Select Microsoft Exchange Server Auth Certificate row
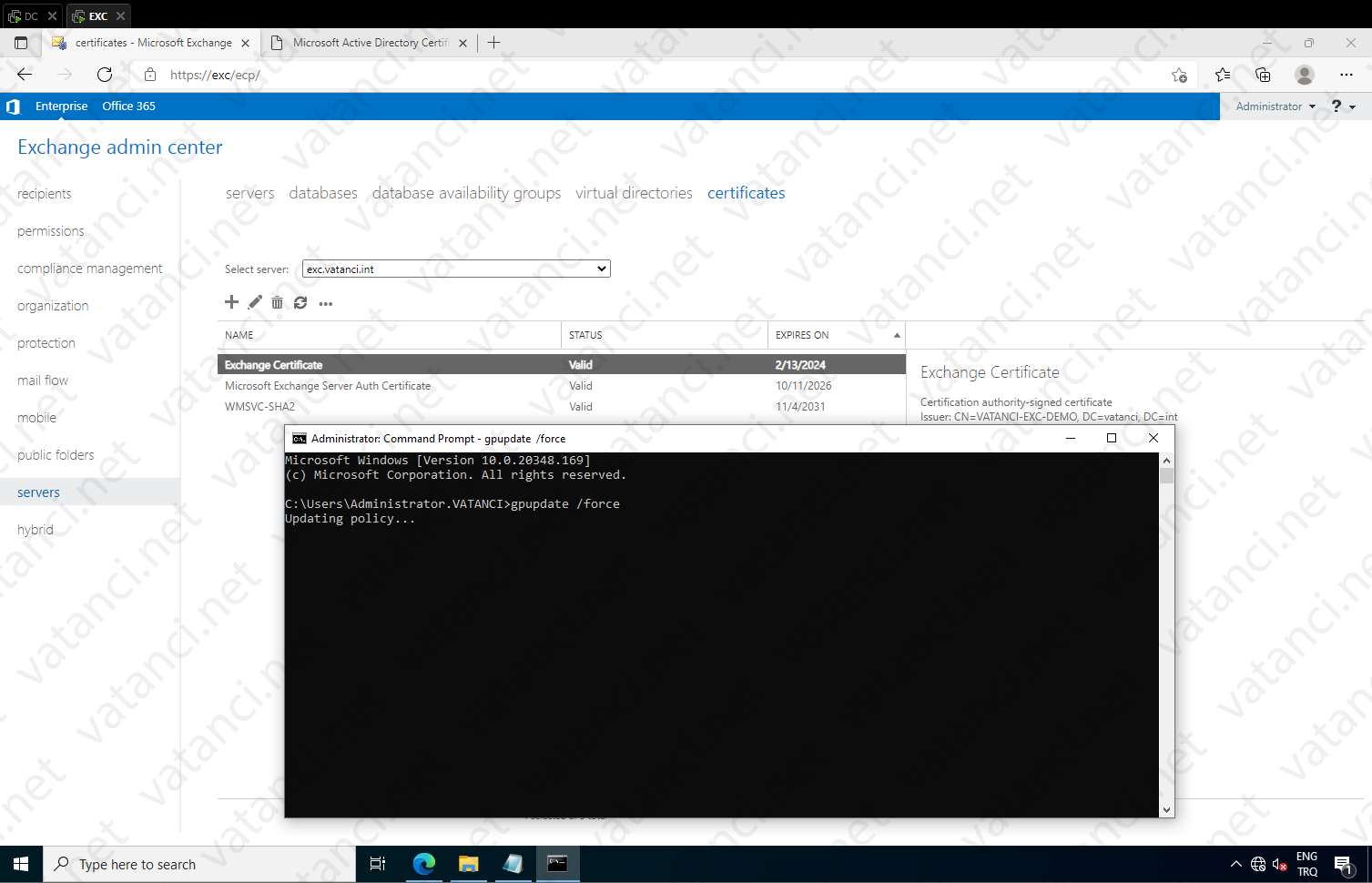This screenshot has height=883, width=1372. click(x=562, y=386)
